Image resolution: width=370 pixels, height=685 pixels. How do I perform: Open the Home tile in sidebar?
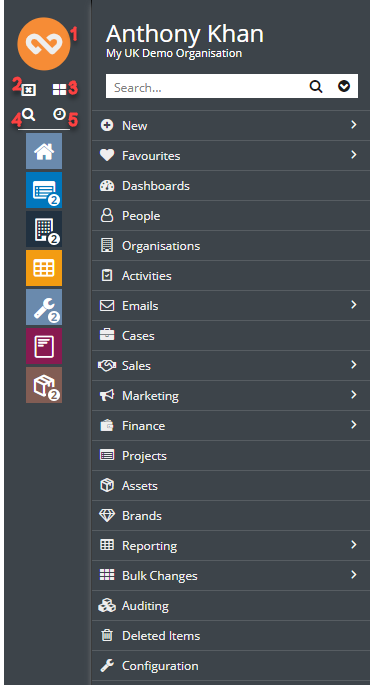[x=44, y=151]
